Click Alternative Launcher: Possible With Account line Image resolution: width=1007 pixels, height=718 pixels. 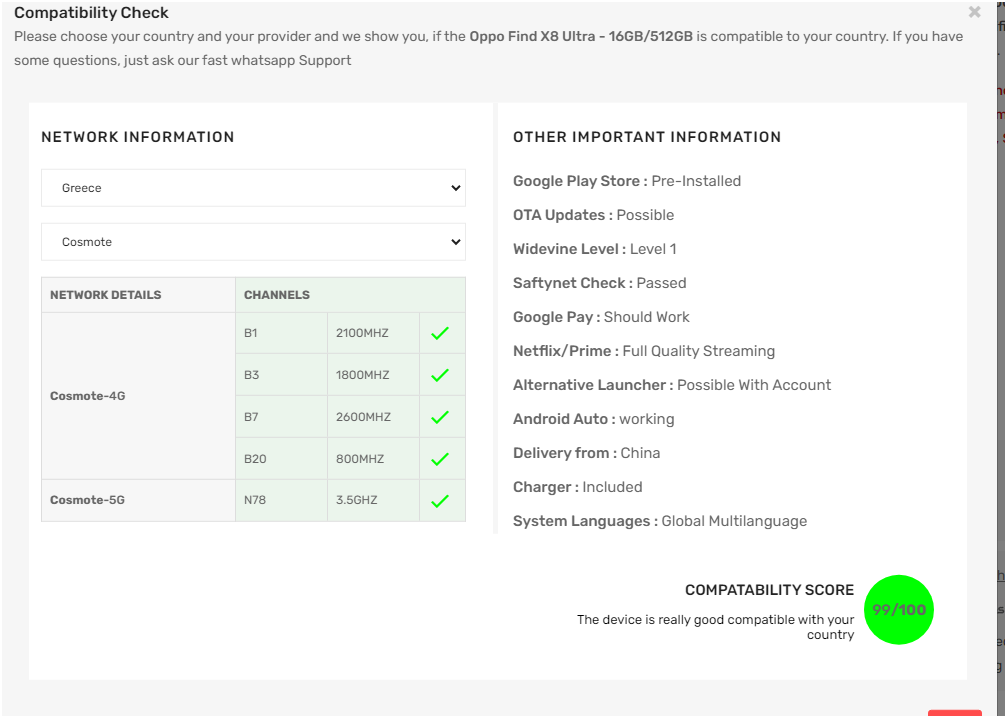[x=672, y=385]
